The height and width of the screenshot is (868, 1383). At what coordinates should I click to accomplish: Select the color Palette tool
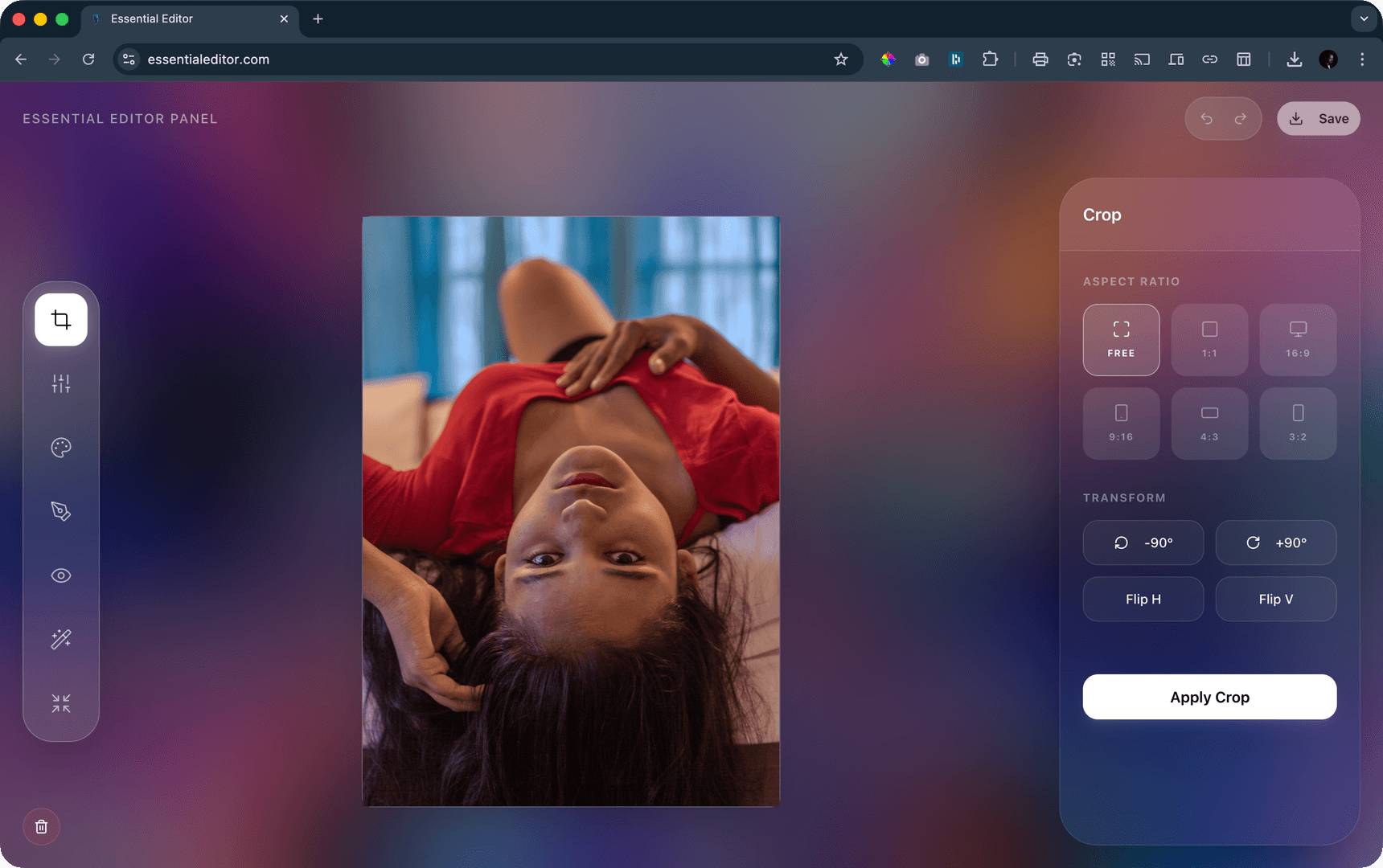pos(61,448)
